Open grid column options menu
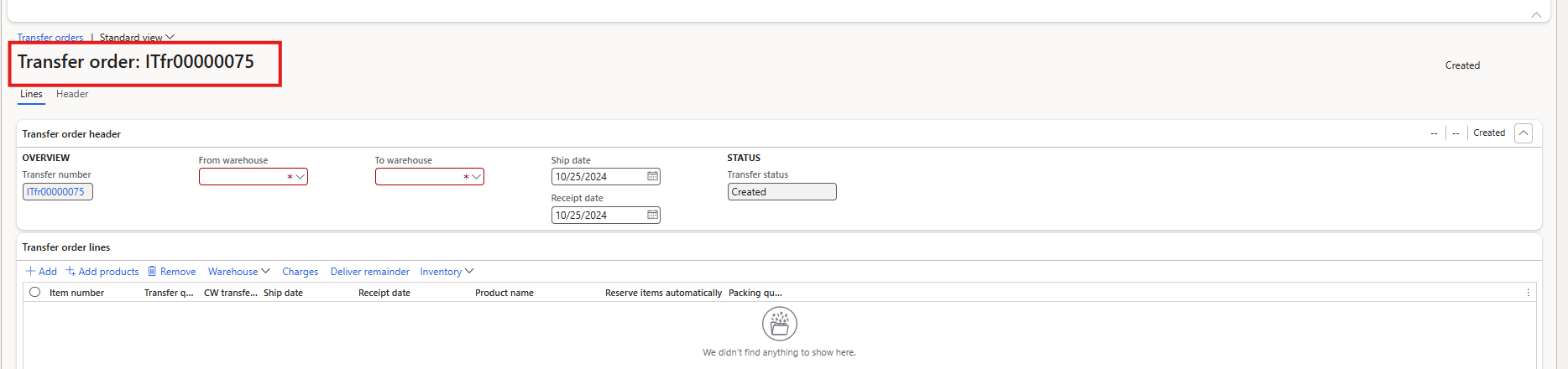 pos(1528,293)
